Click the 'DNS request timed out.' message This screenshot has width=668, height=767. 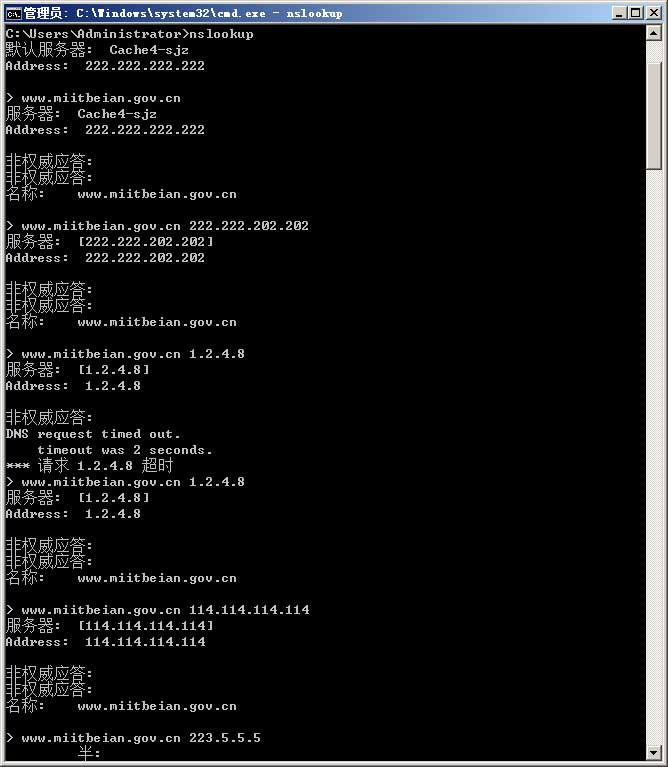[93, 434]
